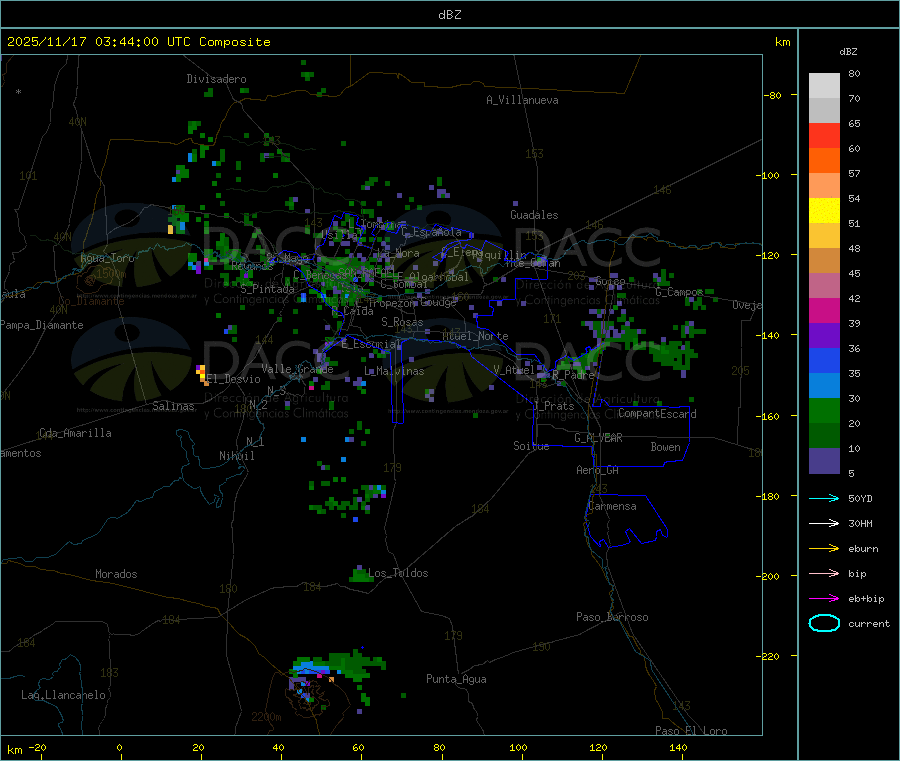This screenshot has height=761, width=900.
Task: Select the light blue 30–35 dBZ swatch
Action: coord(824,386)
